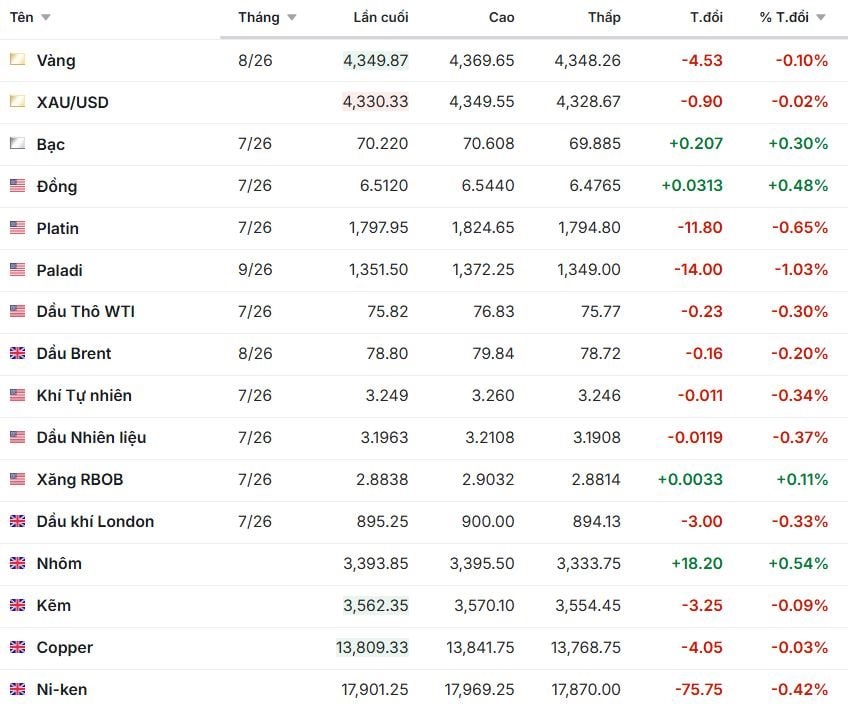Sort by the Tên column arrow

point(46,17)
